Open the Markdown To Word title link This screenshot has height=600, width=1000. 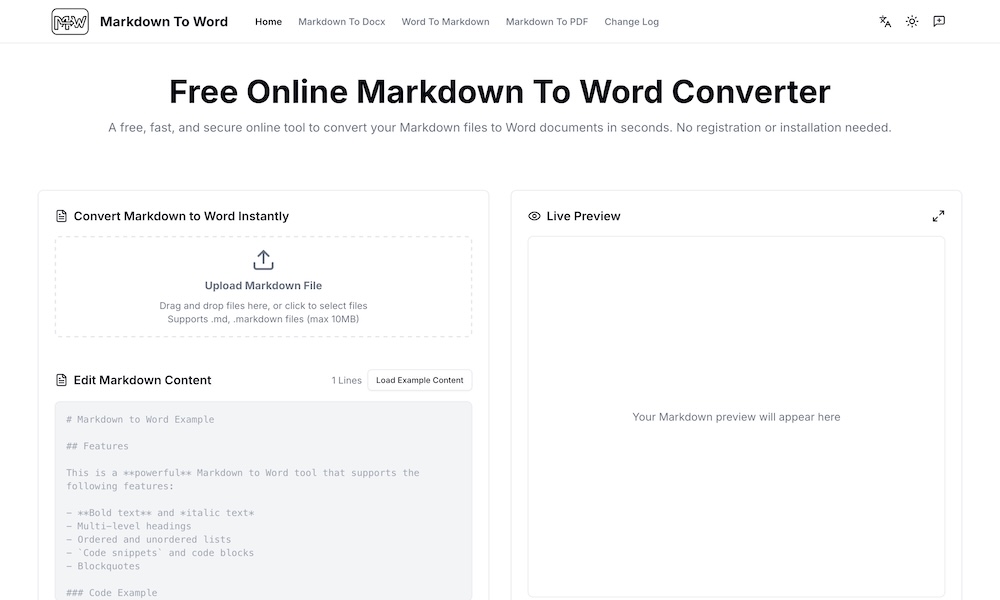pos(164,21)
